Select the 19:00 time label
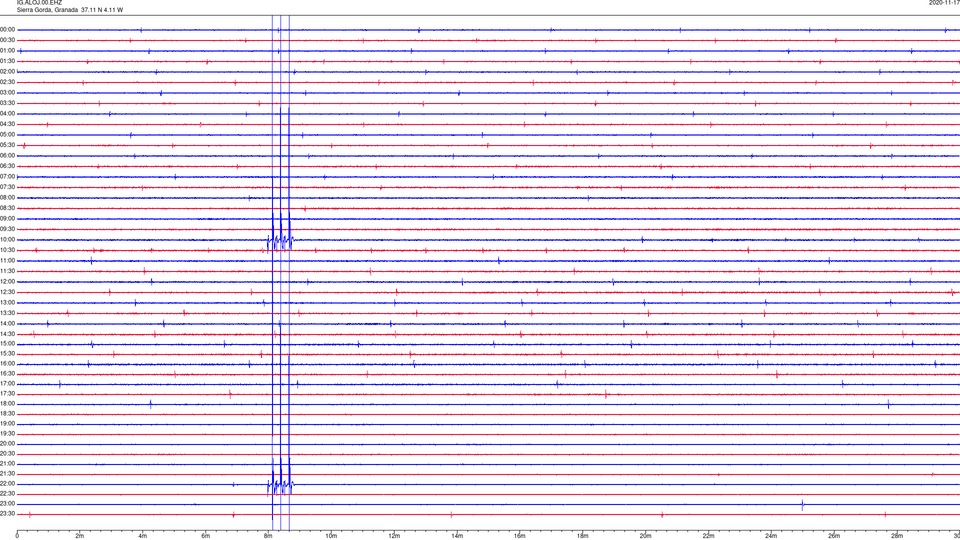This screenshot has width=960, height=540. (x=7, y=424)
